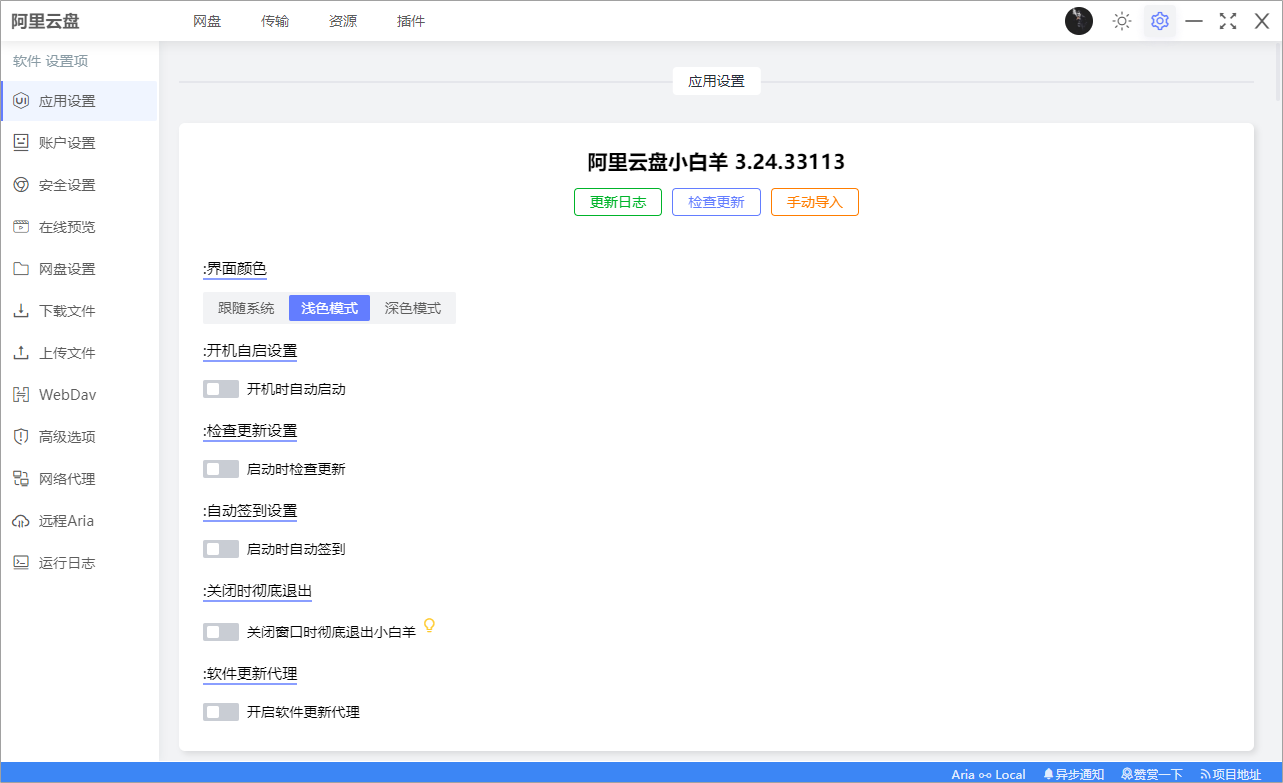Image resolution: width=1283 pixels, height=783 pixels.
Task: Open 运行日志 in sidebar
Action: coord(79,563)
